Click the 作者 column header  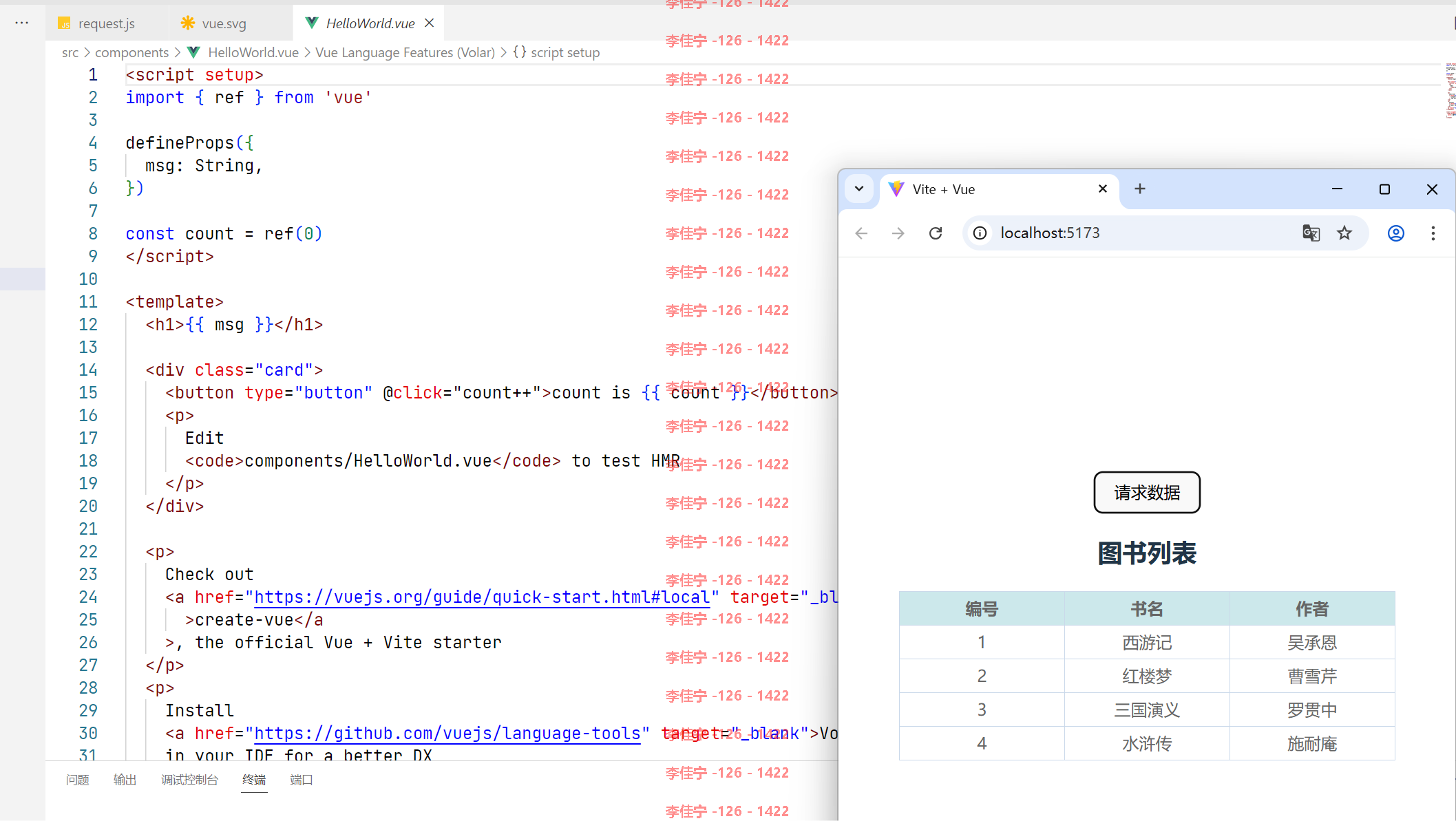coord(1312,608)
